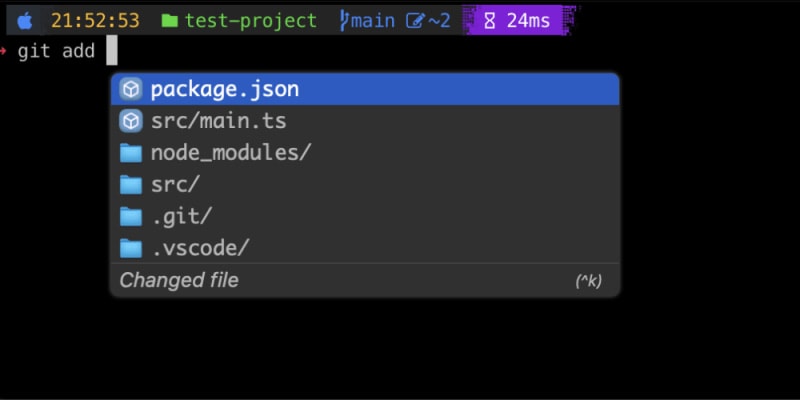The image size is (800, 400).
Task: Select the src/ folder suggestion
Action: click(x=176, y=184)
